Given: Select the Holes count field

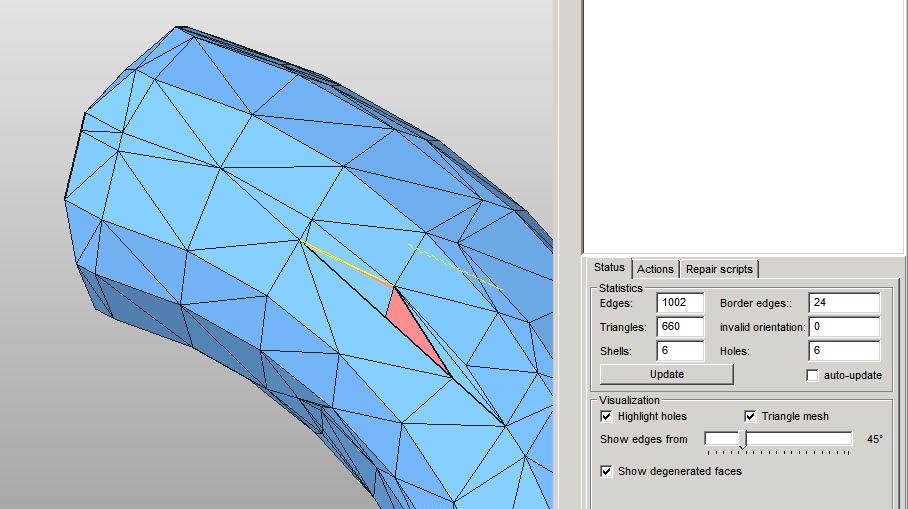Looking at the screenshot, I should [843, 351].
